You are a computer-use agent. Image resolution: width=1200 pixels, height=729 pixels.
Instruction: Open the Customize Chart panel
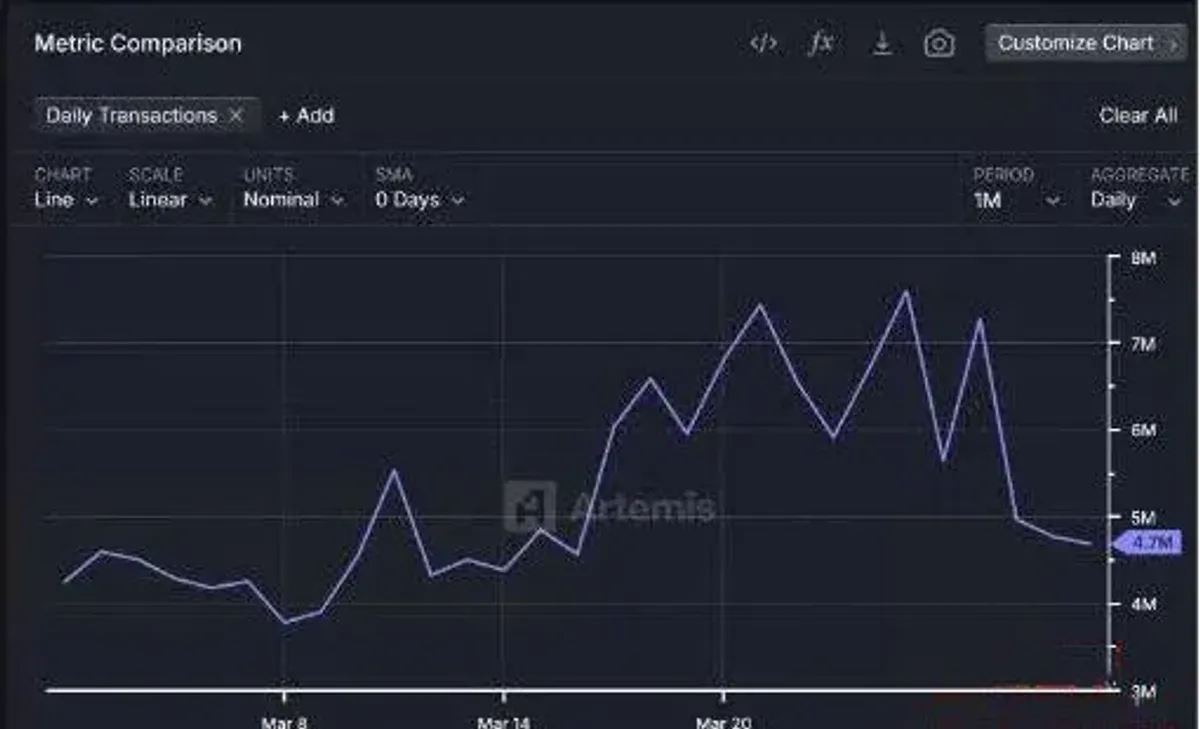[x=1085, y=43]
